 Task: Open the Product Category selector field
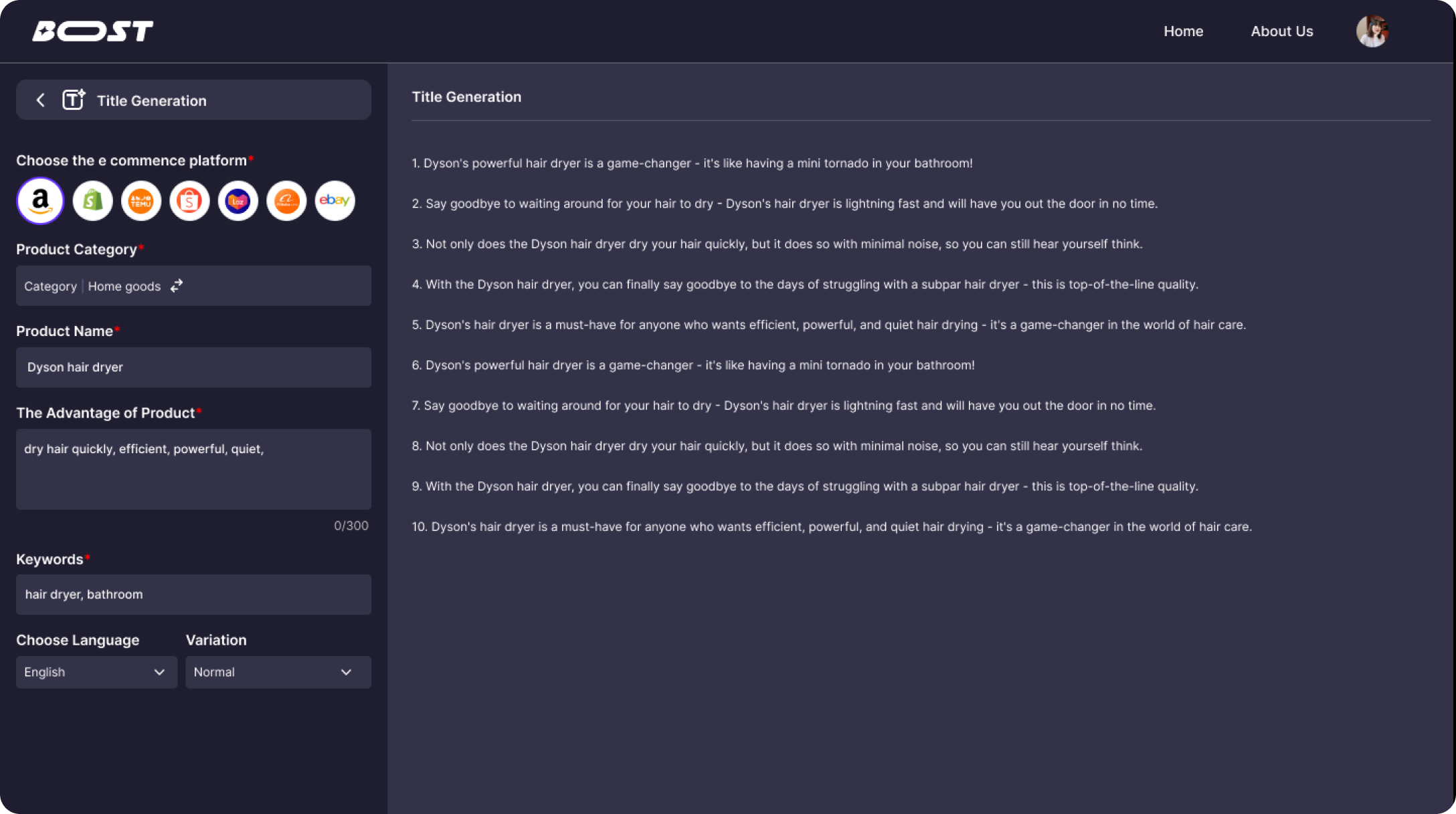193,286
